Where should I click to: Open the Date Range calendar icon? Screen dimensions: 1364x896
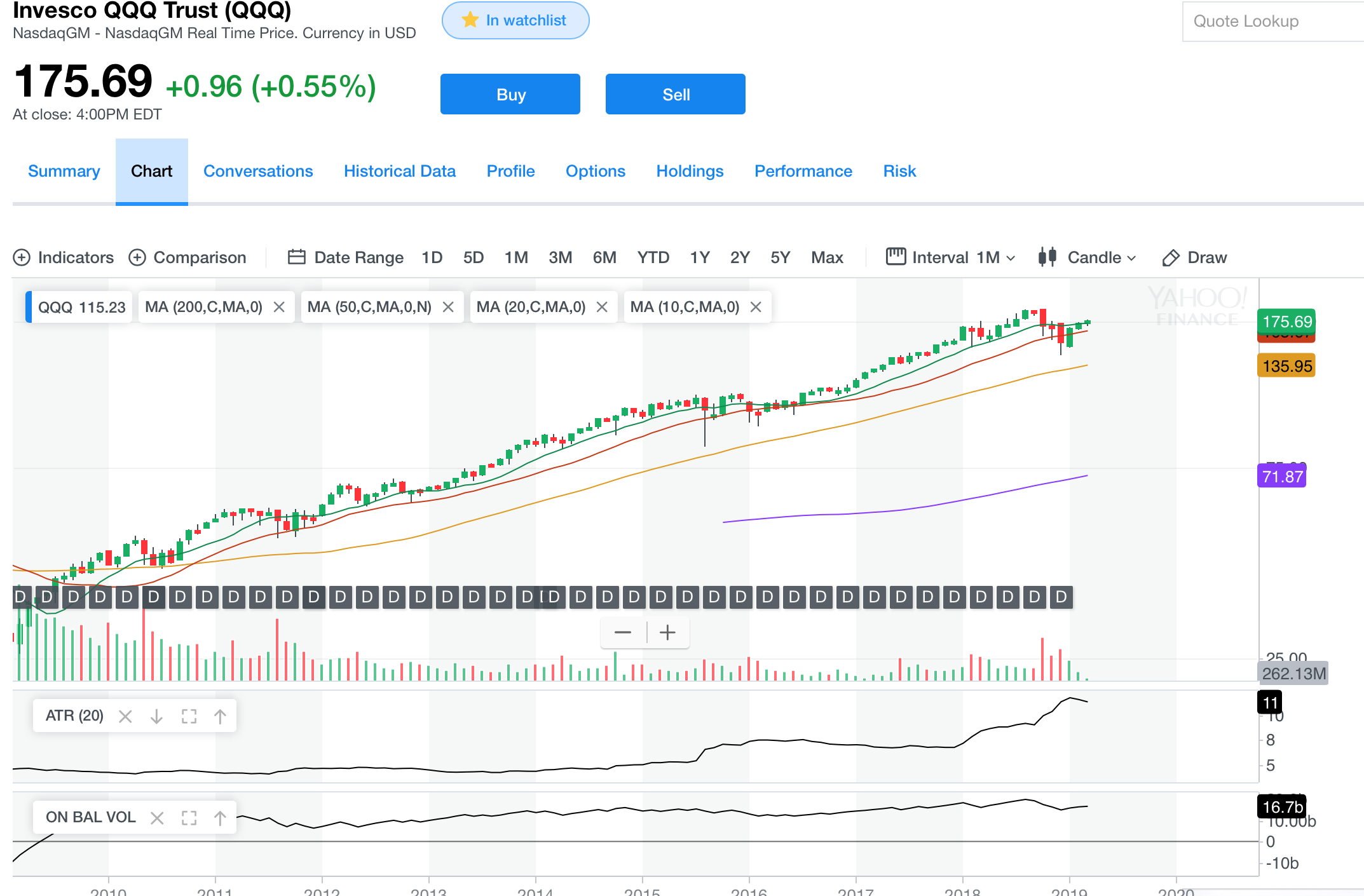click(297, 257)
